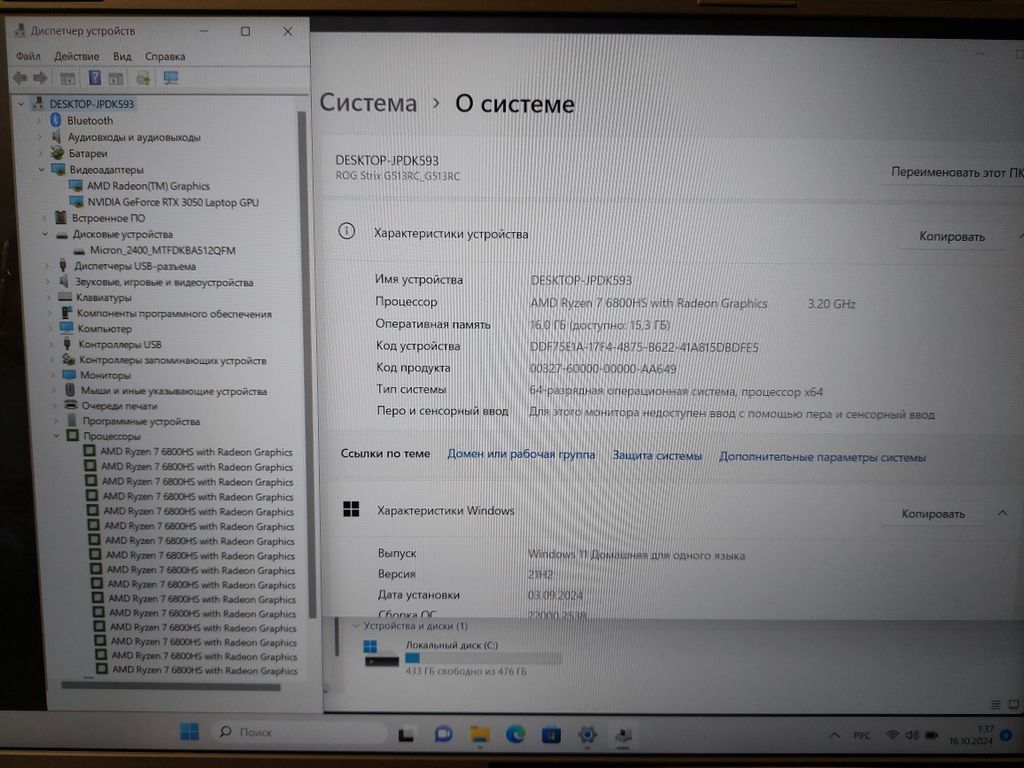This screenshot has height=768, width=1024.
Task: Select Звуковые, игровые и видеоустройства category
Action: tap(164, 282)
